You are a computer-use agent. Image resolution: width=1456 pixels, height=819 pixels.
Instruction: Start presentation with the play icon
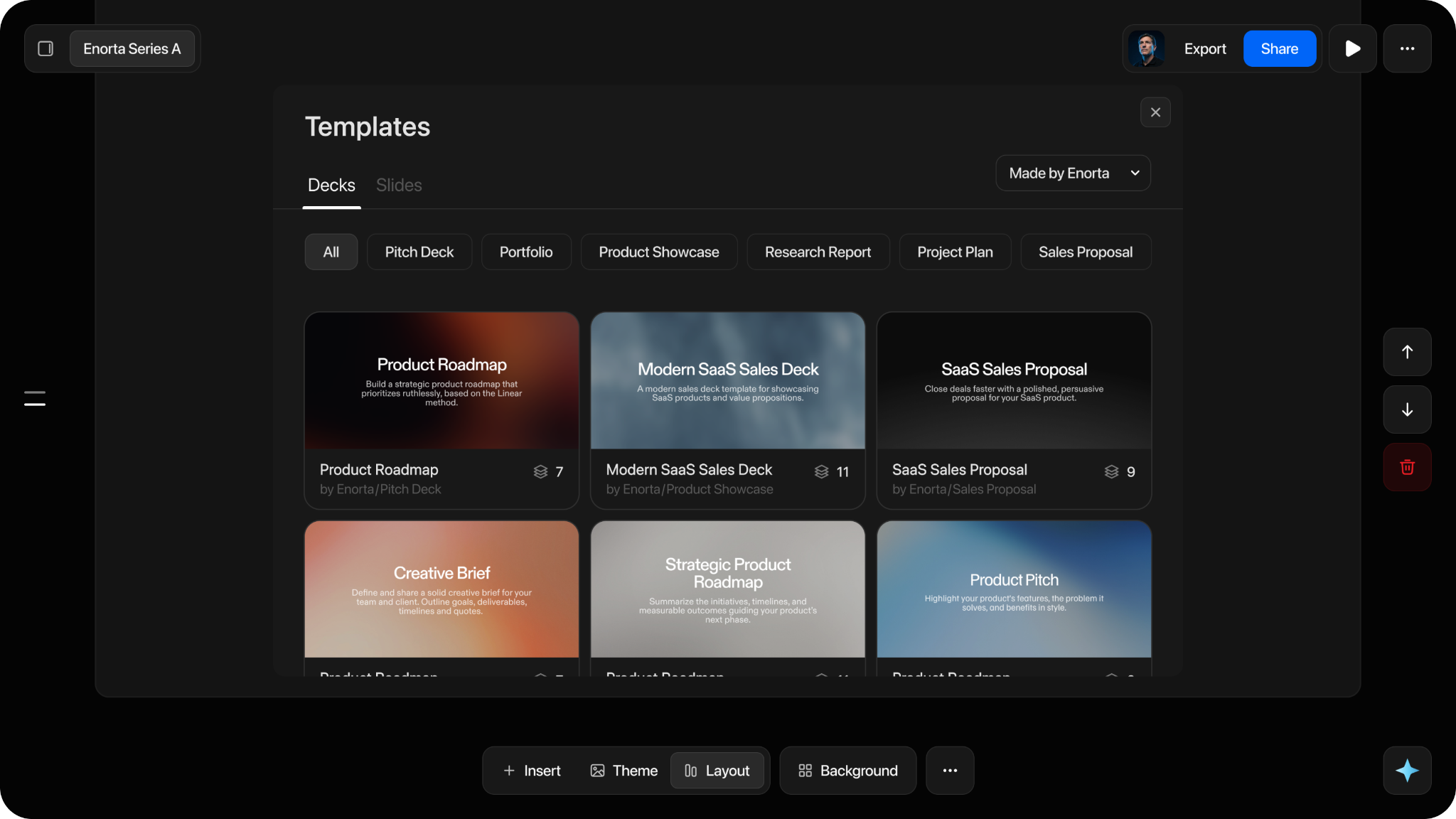pos(1353,48)
